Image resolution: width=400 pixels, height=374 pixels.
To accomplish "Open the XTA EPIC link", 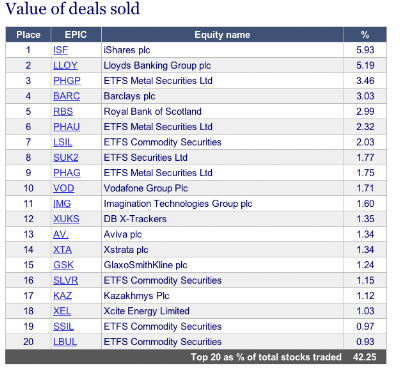I will pos(63,250).
